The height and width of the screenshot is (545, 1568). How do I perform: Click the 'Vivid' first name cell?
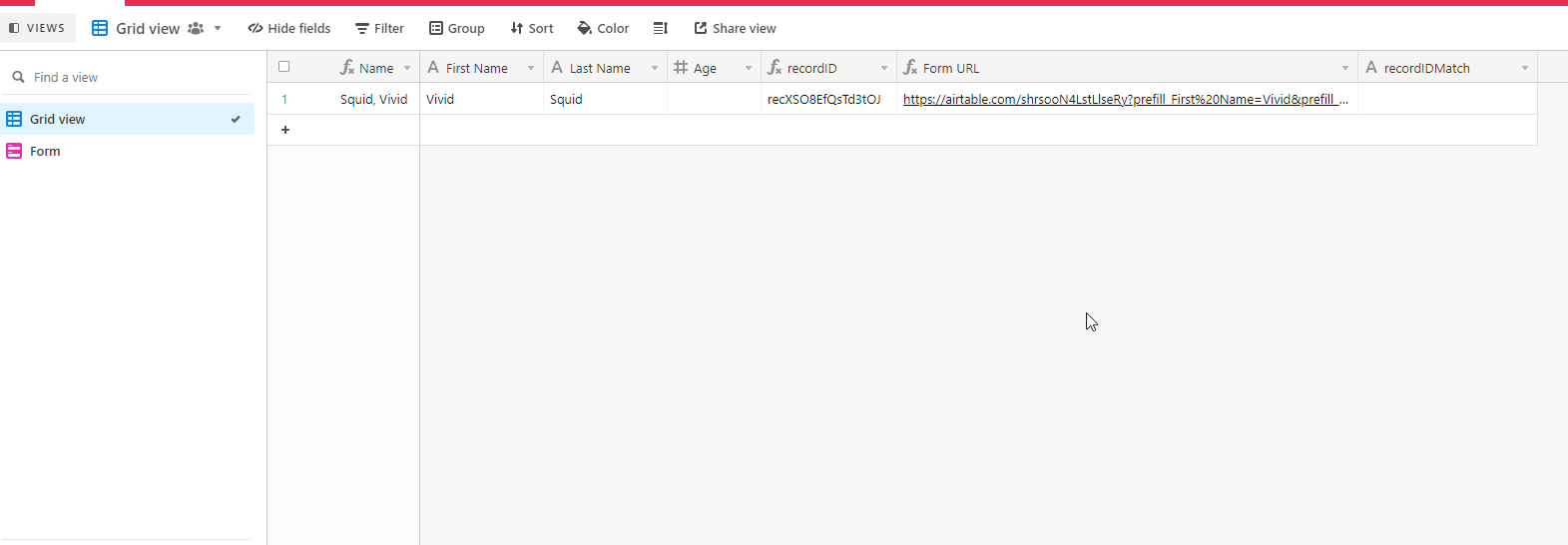pos(481,99)
